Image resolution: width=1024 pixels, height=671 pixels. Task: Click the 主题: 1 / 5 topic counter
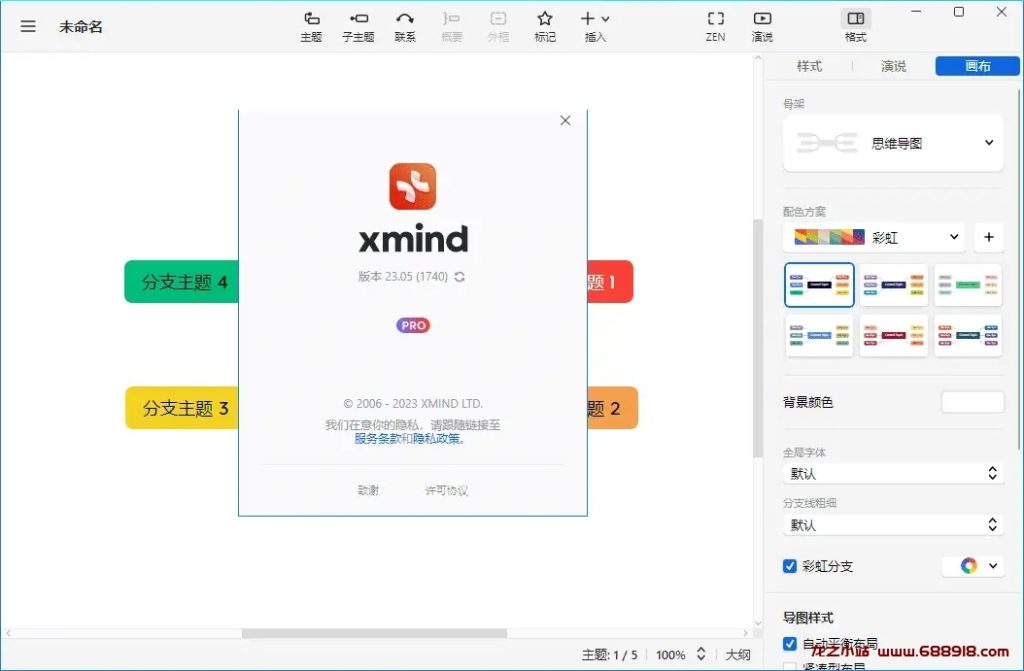(x=609, y=655)
